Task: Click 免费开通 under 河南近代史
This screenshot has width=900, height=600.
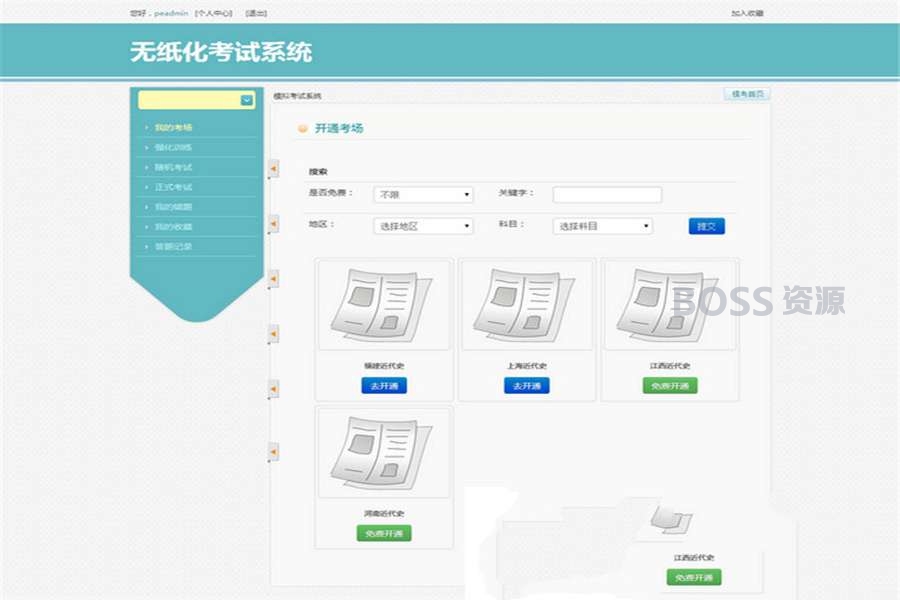Action: [384, 533]
